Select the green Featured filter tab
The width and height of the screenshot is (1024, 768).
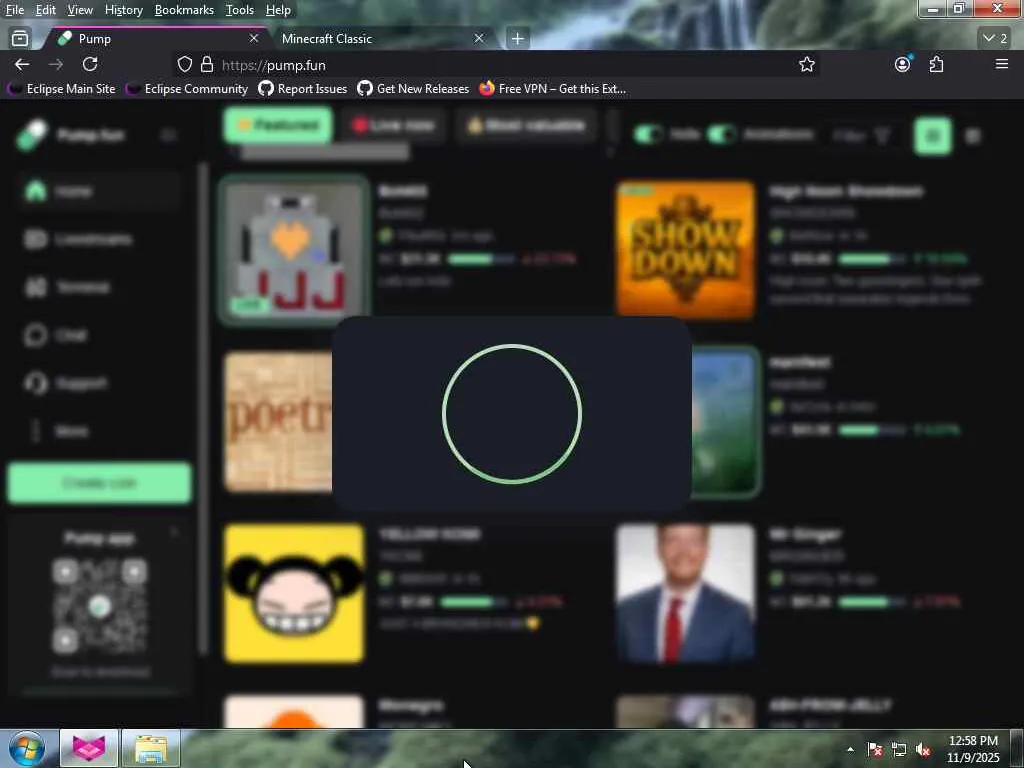pos(278,125)
